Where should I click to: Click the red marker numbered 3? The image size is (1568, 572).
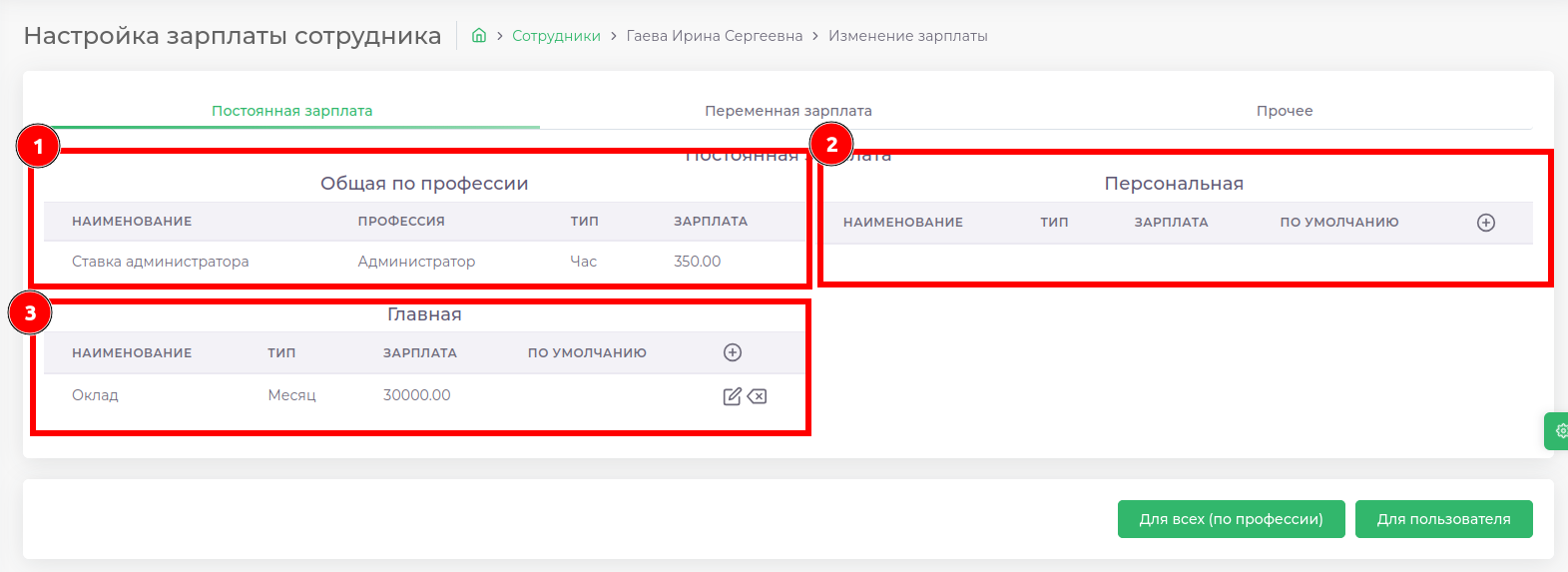(30, 313)
